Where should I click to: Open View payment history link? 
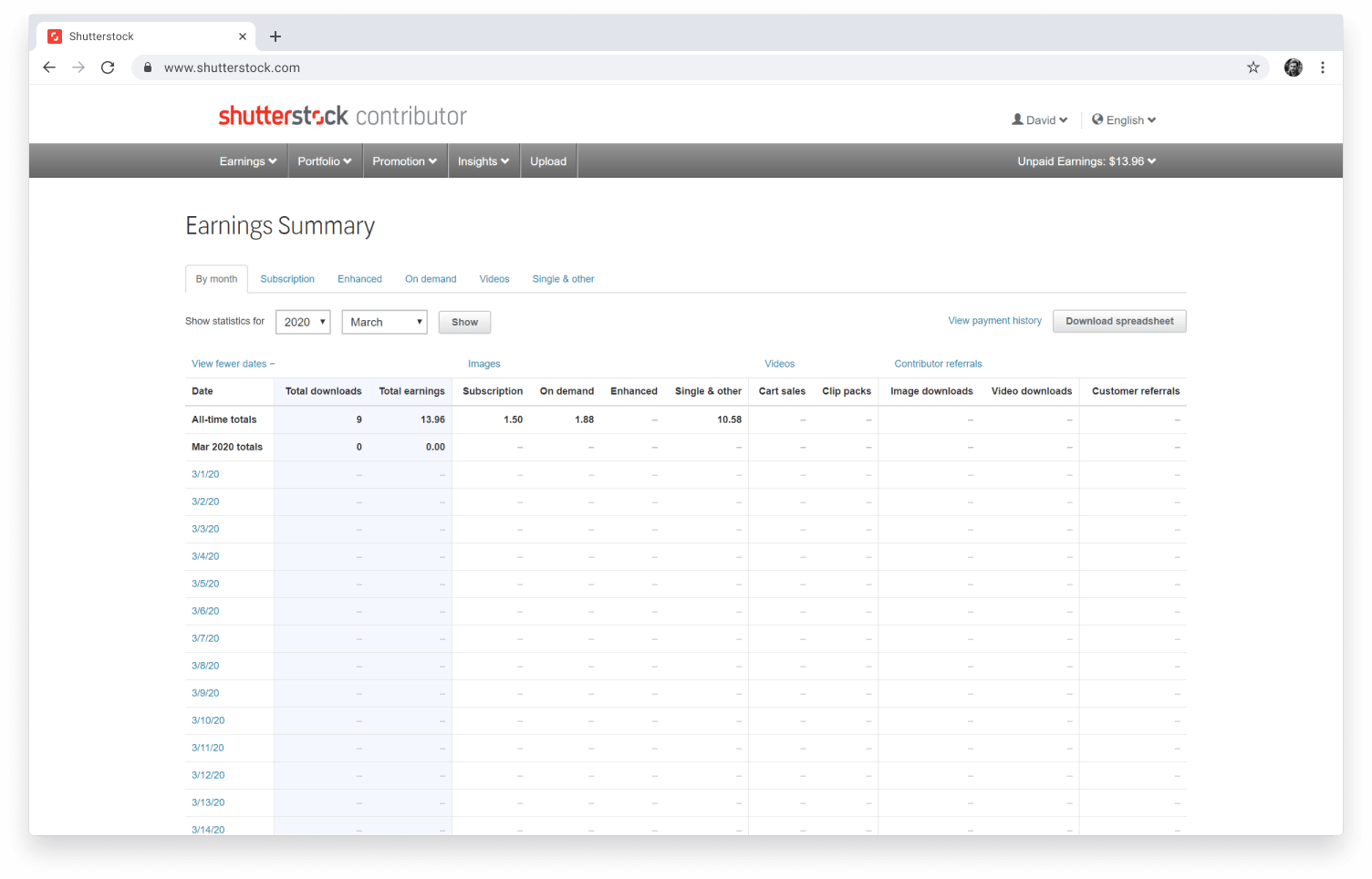(994, 321)
